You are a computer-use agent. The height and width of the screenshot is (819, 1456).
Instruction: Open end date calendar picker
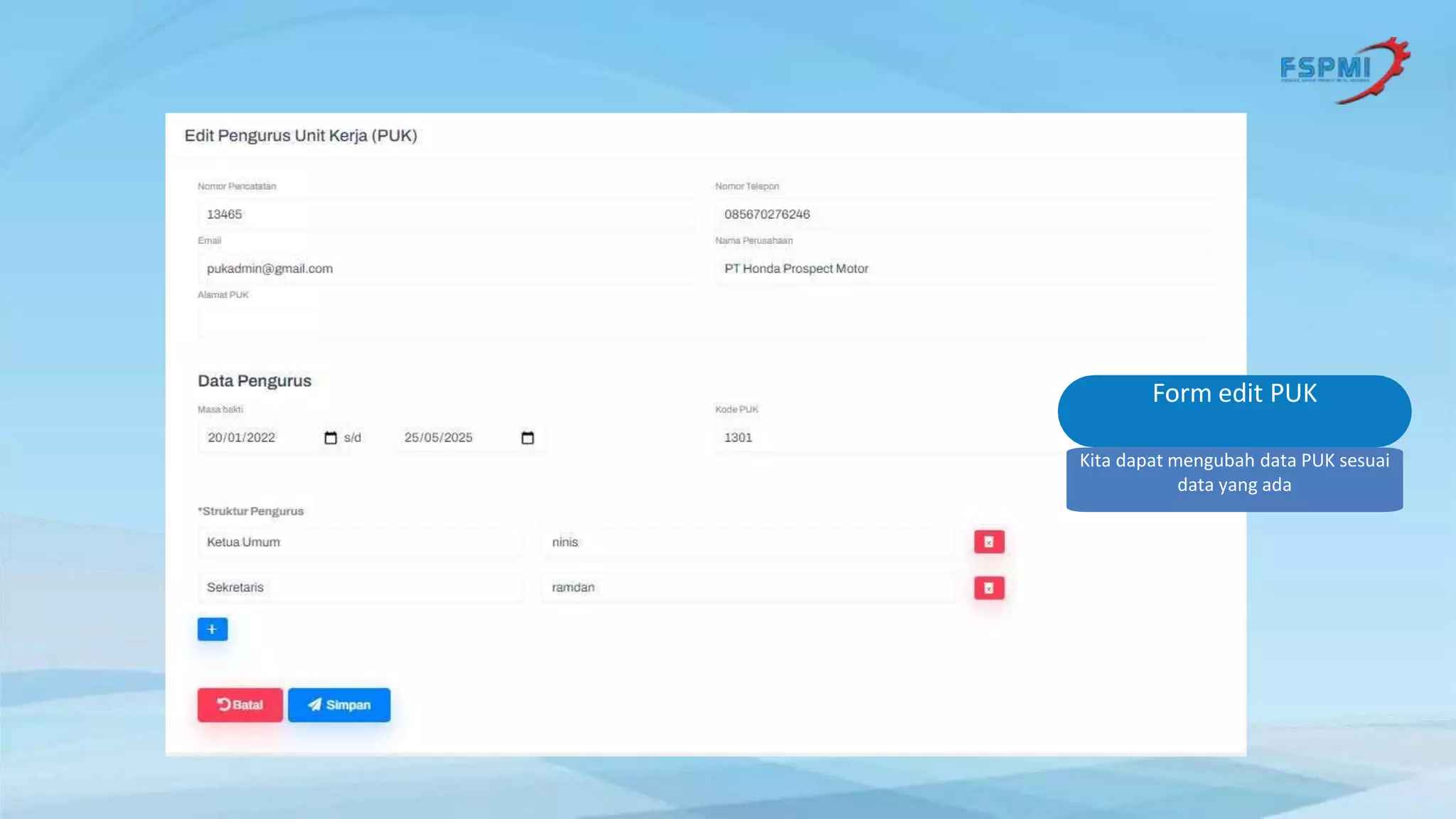[528, 438]
